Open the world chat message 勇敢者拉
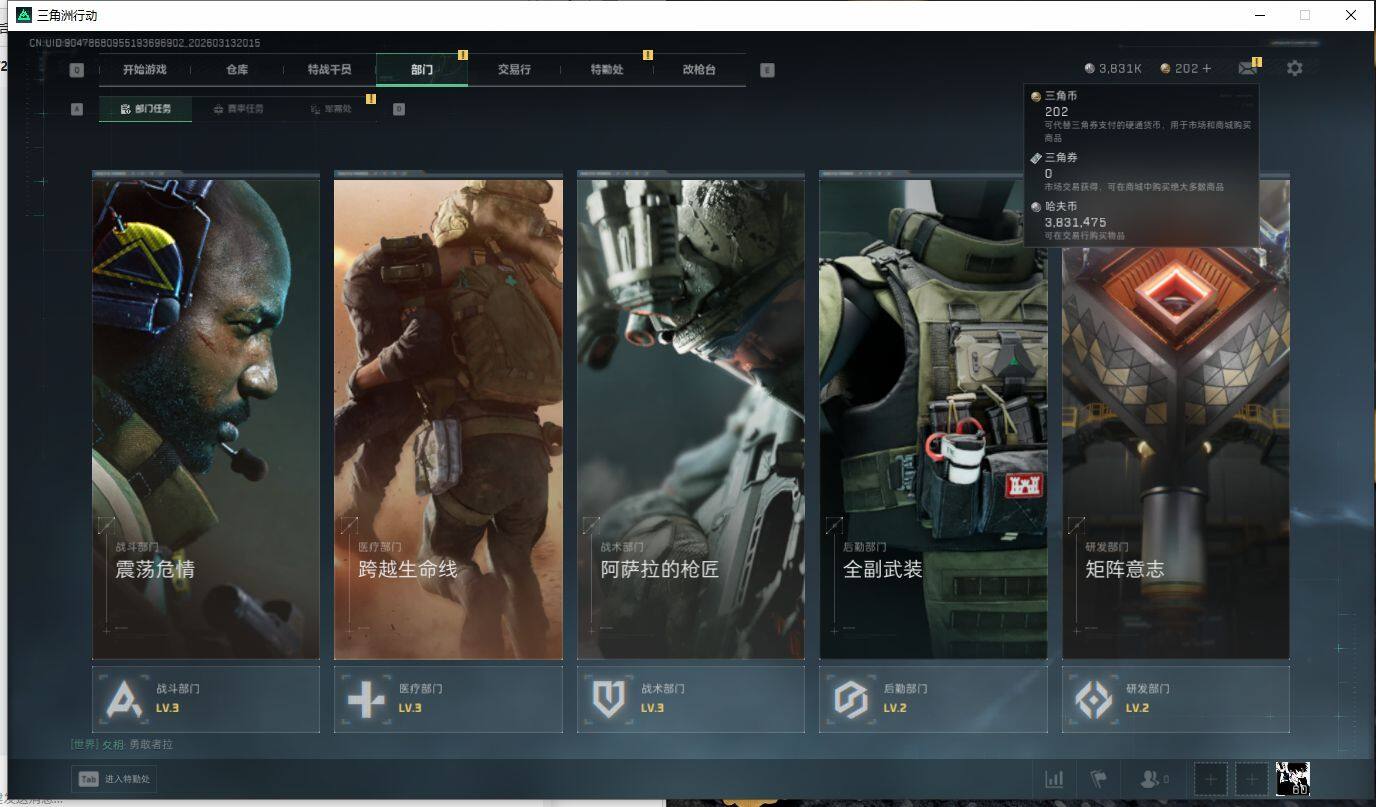Image resolution: width=1376 pixels, height=807 pixels. click(122, 745)
